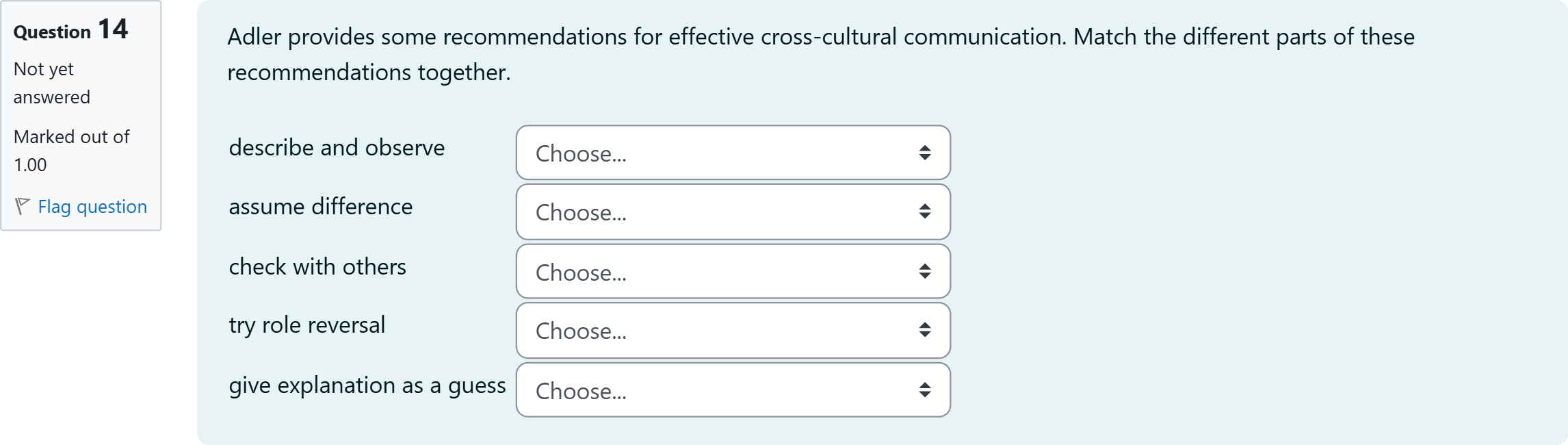Click the flag icon beside Flag question

pos(22,206)
